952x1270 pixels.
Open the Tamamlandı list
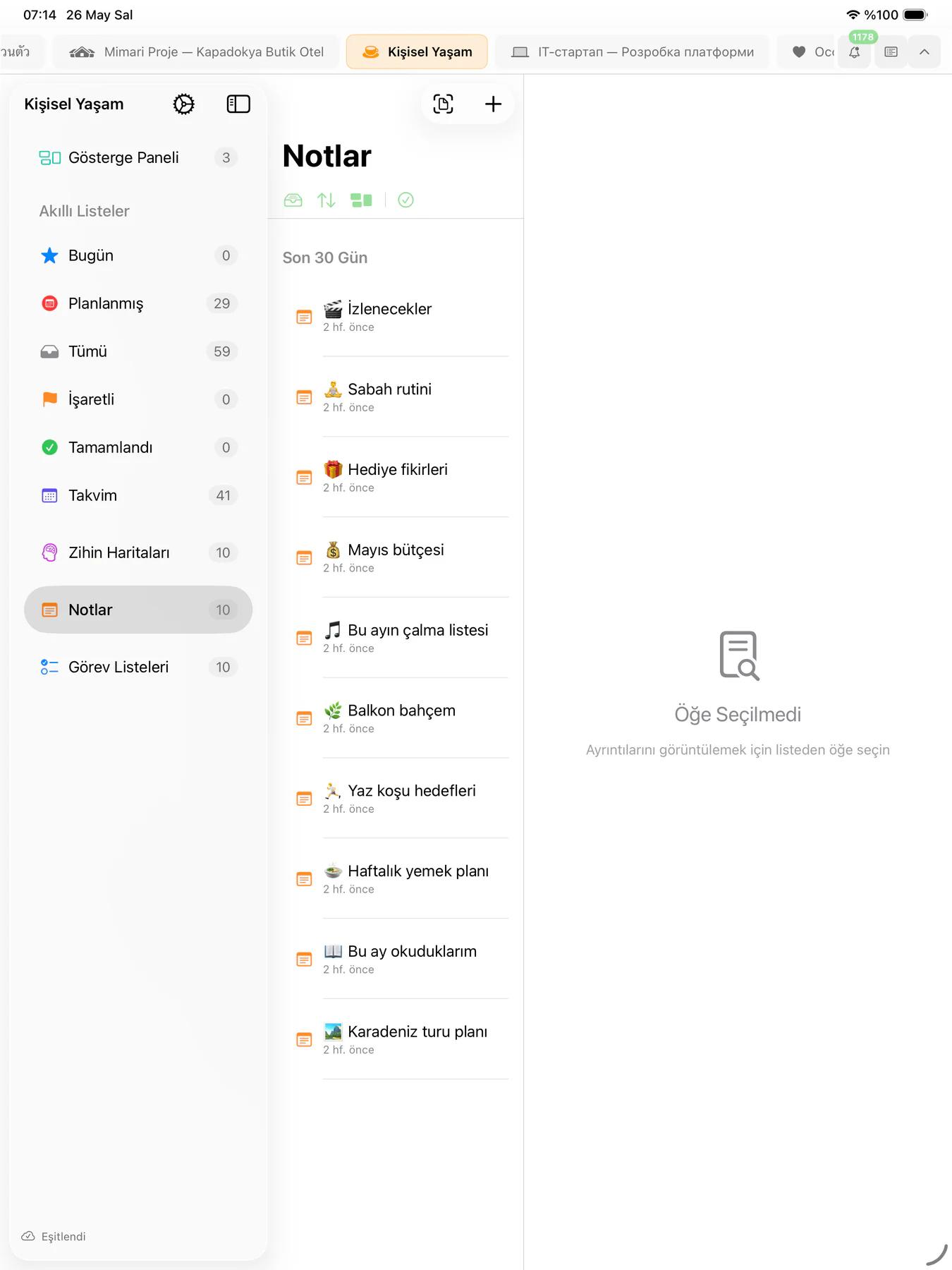pos(138,447)
